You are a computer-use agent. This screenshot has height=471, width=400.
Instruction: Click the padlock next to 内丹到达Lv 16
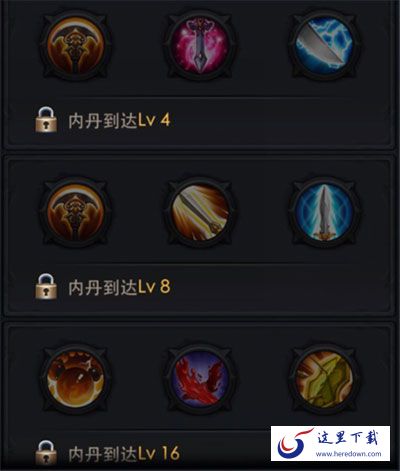[46, 453]
